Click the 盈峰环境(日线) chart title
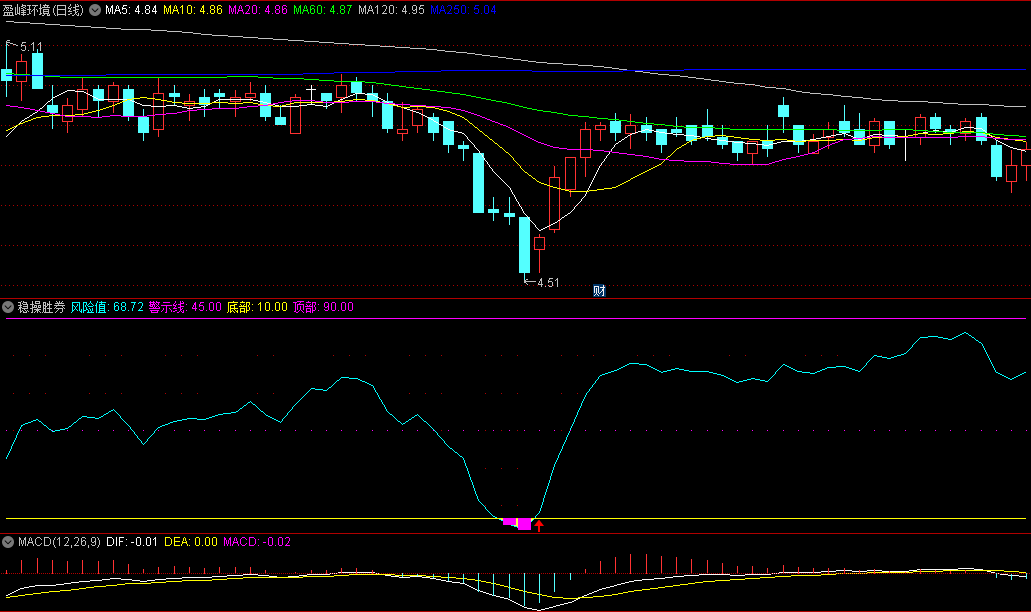The width and height of the screenshot is (1031, 612). coord(43,10)
